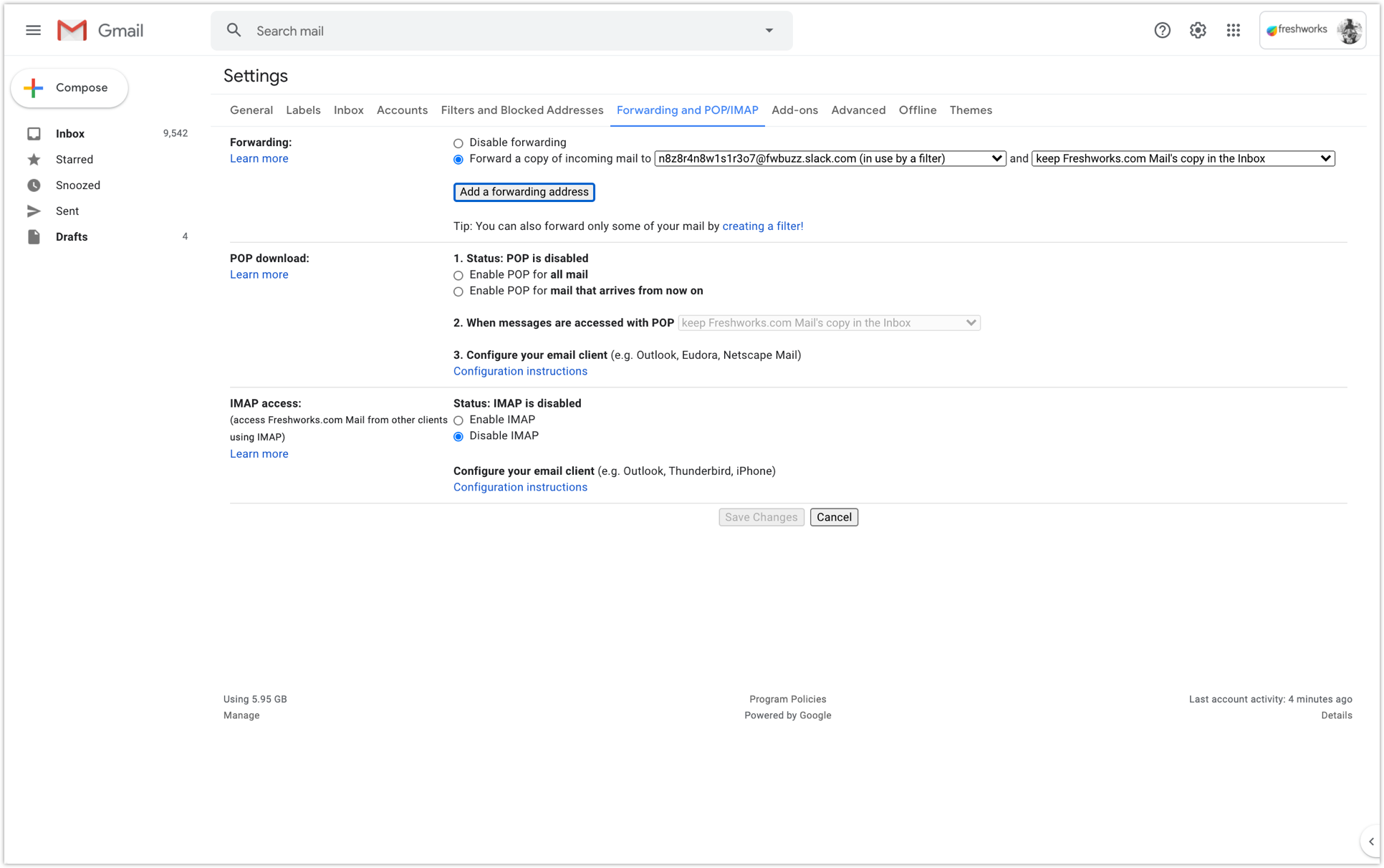Viewport: 1384px width, 868px height.
Task: Open keep copy in Inbox dropdown
Action: click(1183, 159)
